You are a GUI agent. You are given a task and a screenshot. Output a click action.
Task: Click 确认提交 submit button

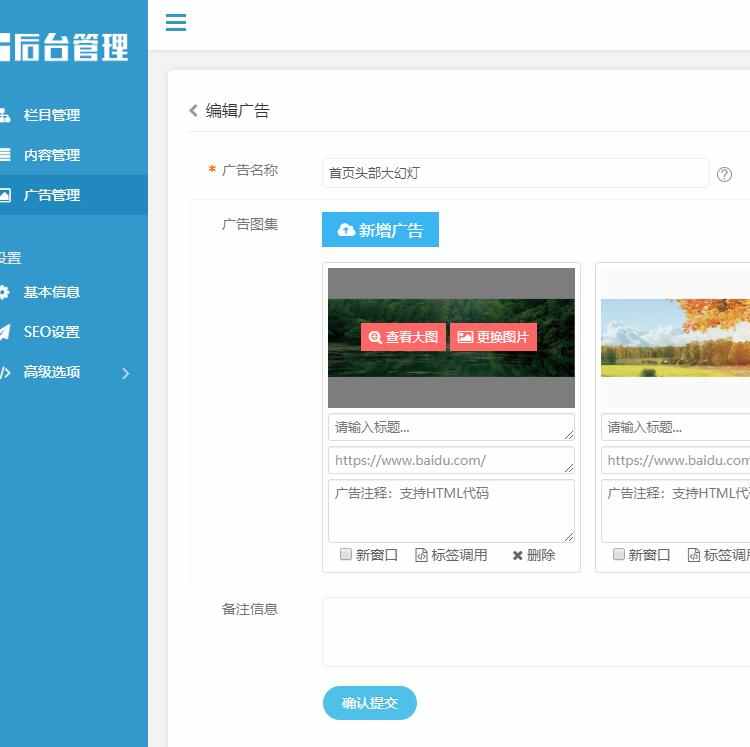tap(370, 703)
